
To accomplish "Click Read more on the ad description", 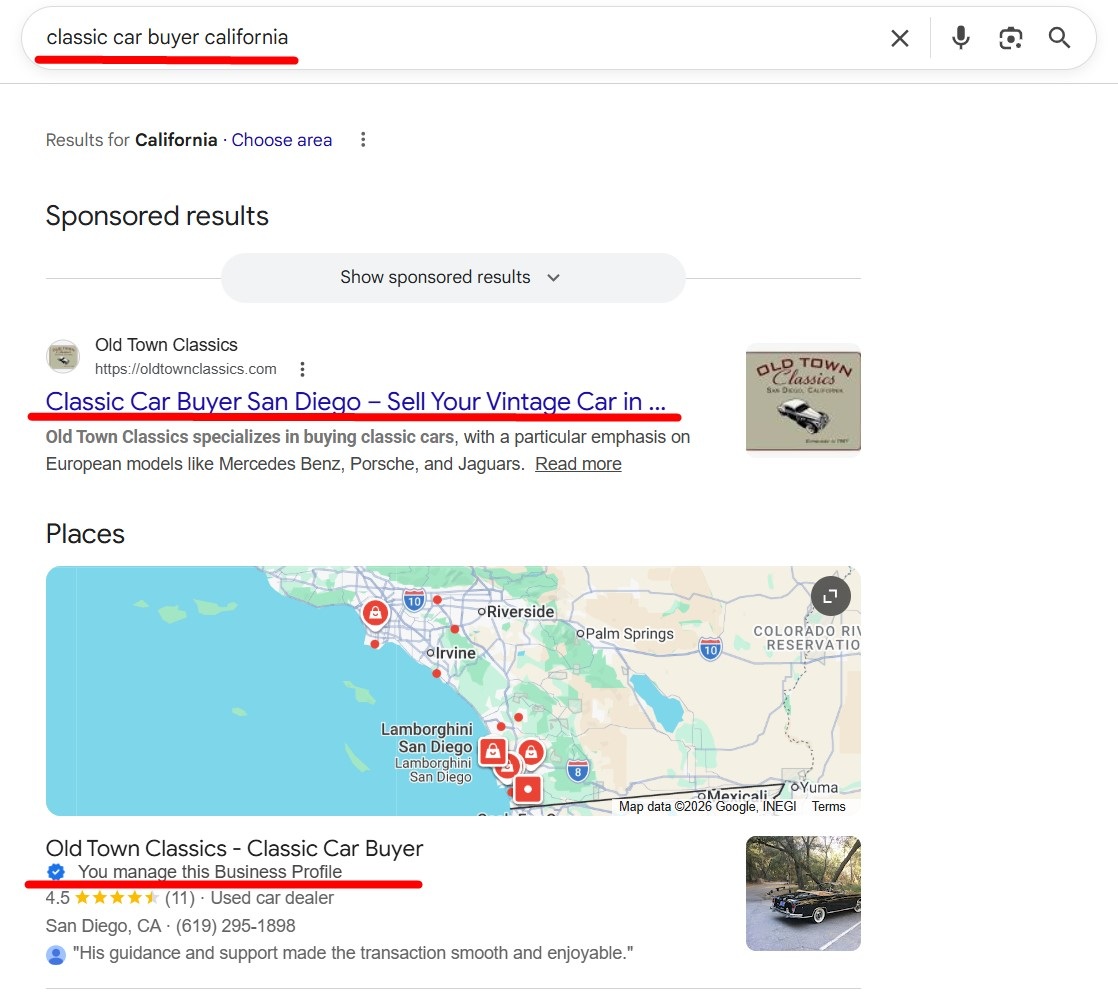I will pos(578,463).
